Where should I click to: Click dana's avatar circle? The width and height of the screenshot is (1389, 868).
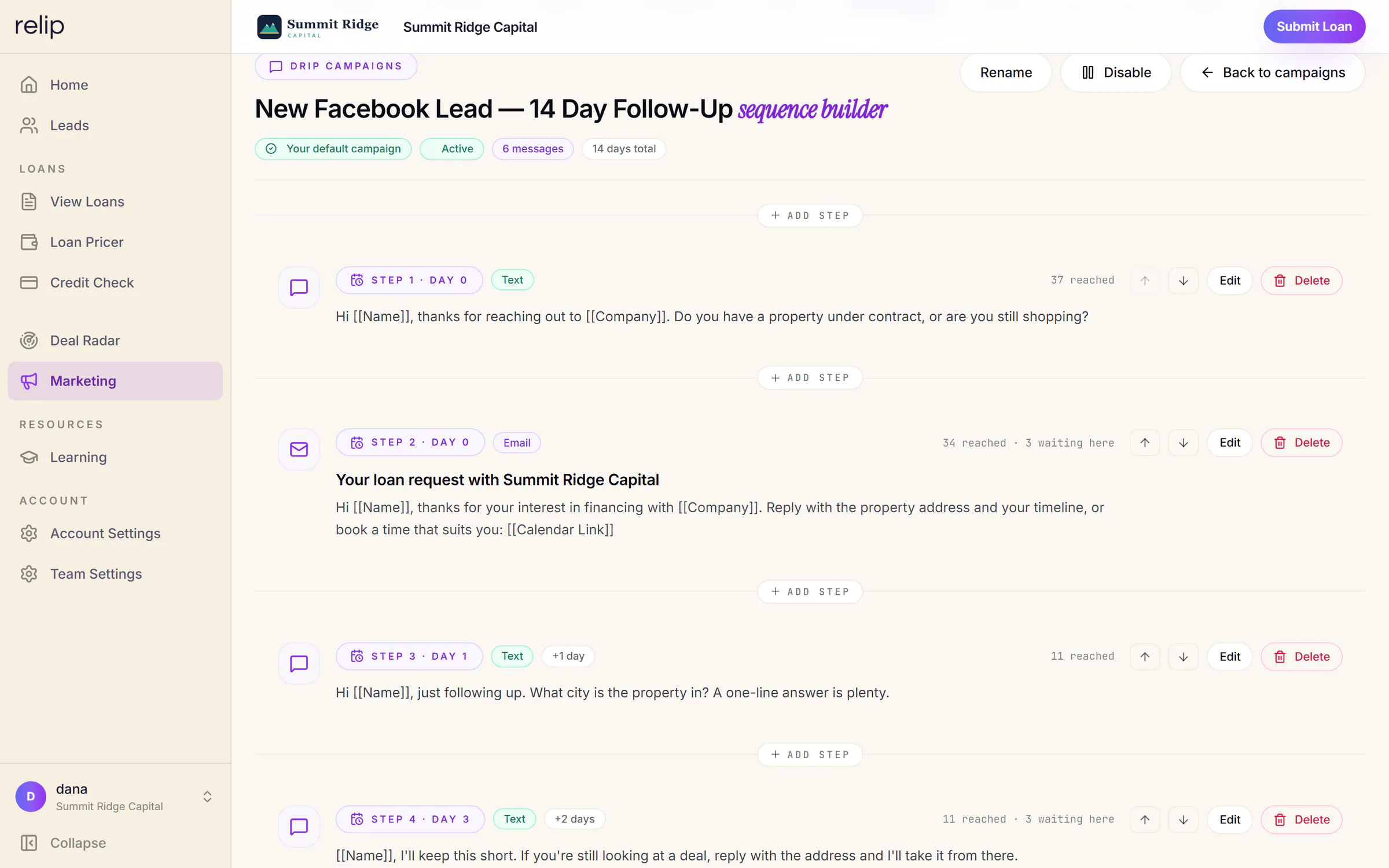(31, 796)
